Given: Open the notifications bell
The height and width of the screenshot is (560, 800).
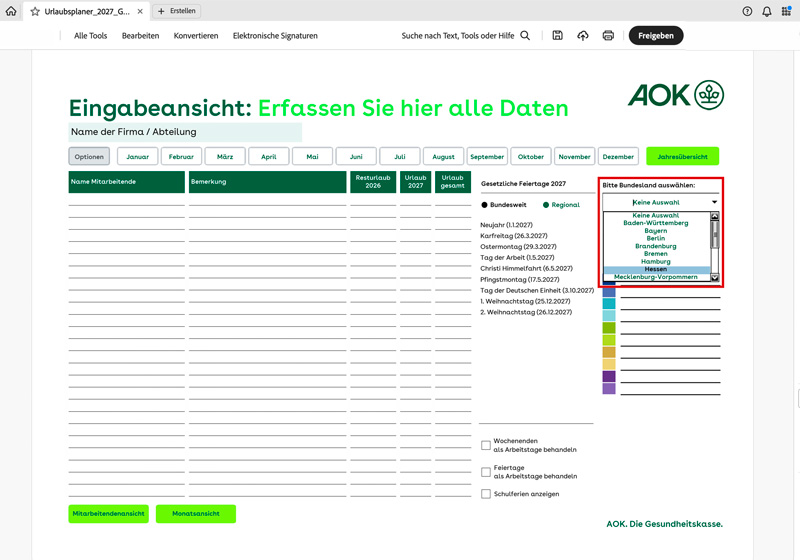Looking at the screenshot, I should point(766,11).
